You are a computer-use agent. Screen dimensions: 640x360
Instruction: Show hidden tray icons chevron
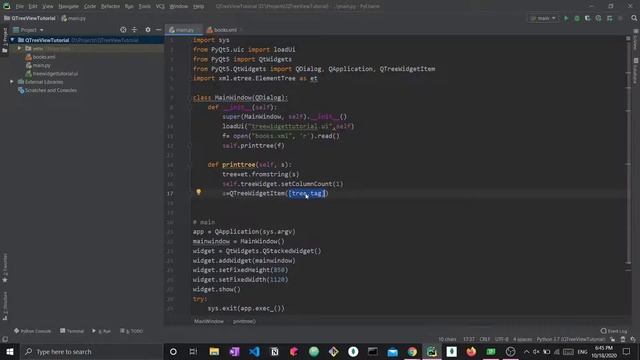(x=526, y=351)
